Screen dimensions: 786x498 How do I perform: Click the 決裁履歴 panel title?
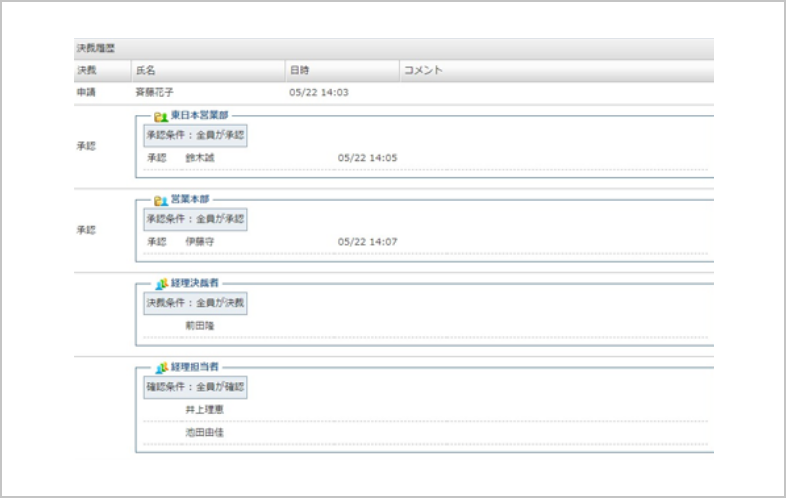click(93, 48)
